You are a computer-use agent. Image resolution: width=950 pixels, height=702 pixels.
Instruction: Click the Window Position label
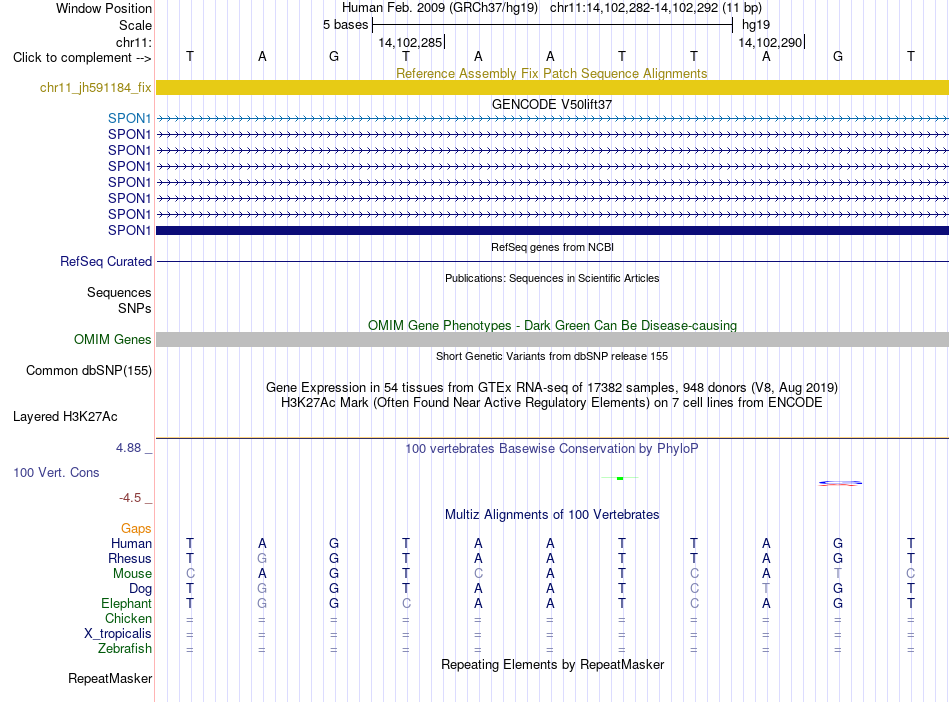click(x=104, y=8)
